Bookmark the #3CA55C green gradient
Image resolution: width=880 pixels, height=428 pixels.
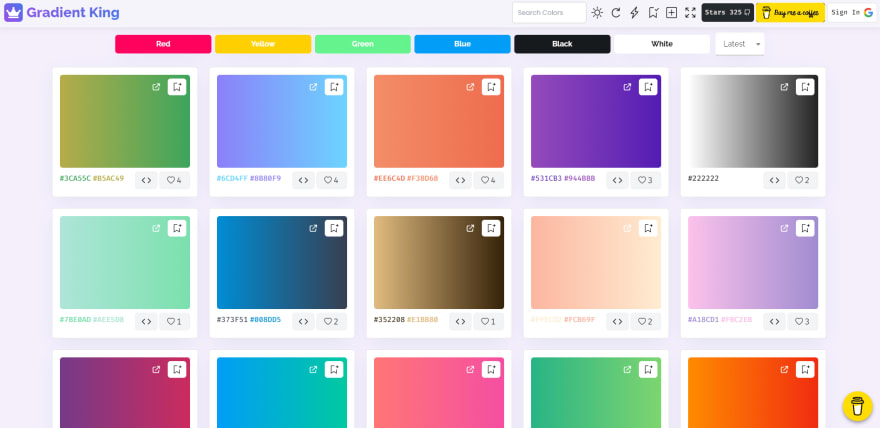click(177, 87)
